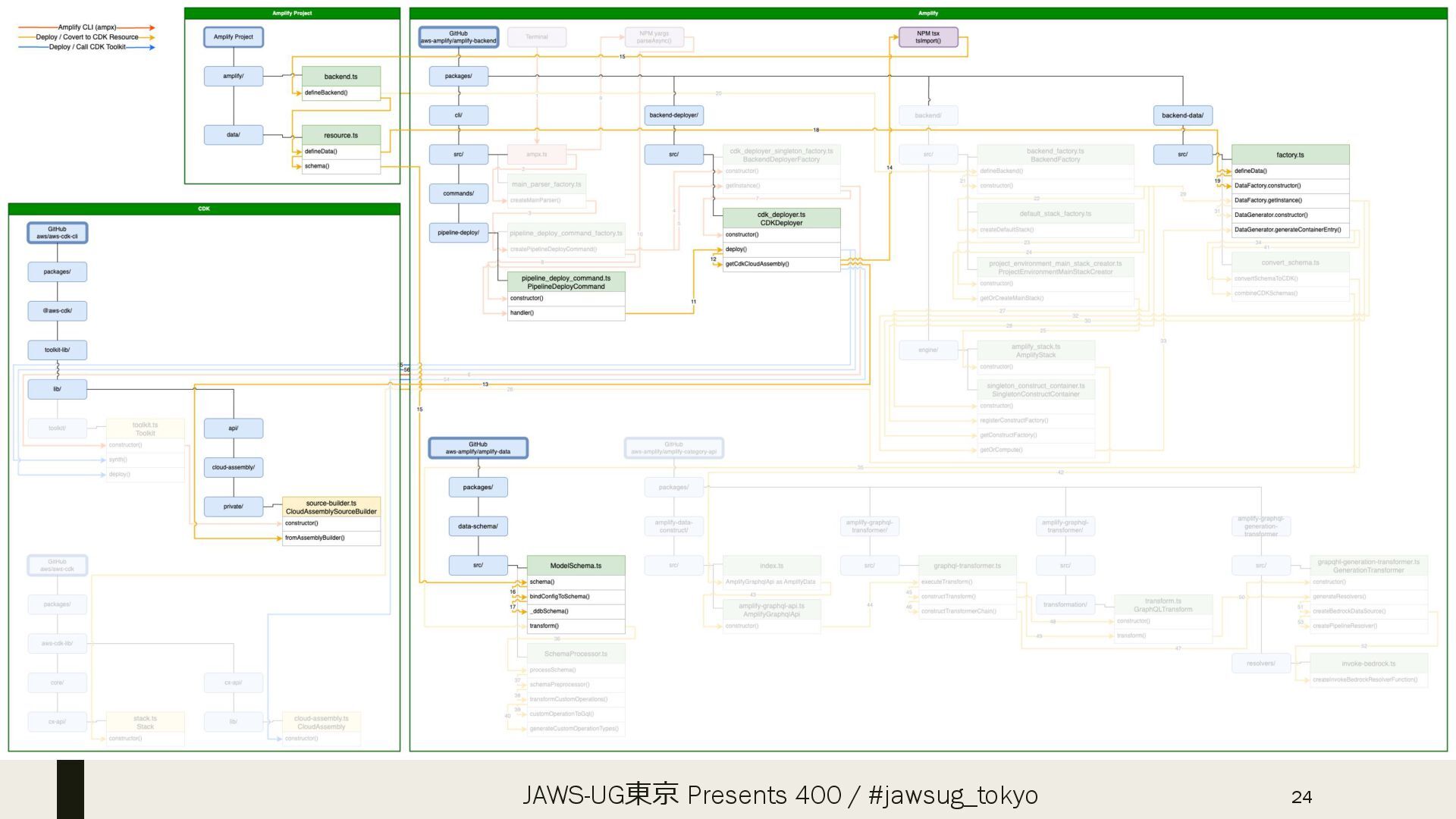Select the cdk_deployer.ts CDKDeployer header
Viewport: 1456px width, 819px height.
[781, 218]
